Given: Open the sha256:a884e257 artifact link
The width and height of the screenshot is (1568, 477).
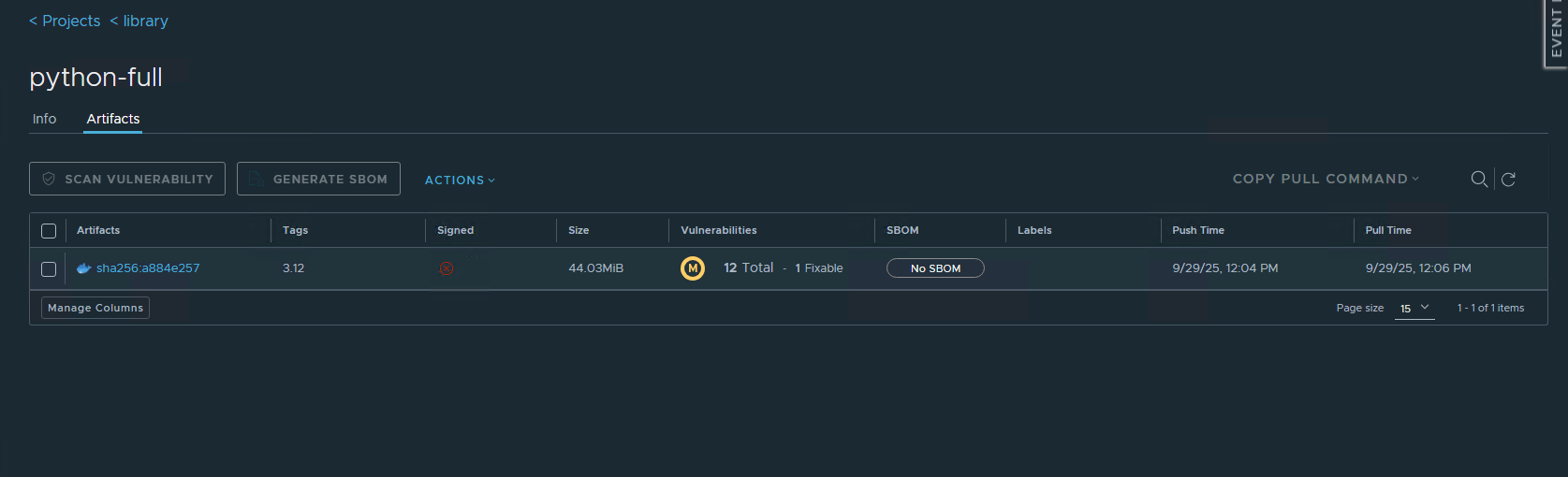Looking at the screenshot, I should click(x=148, y=268).
